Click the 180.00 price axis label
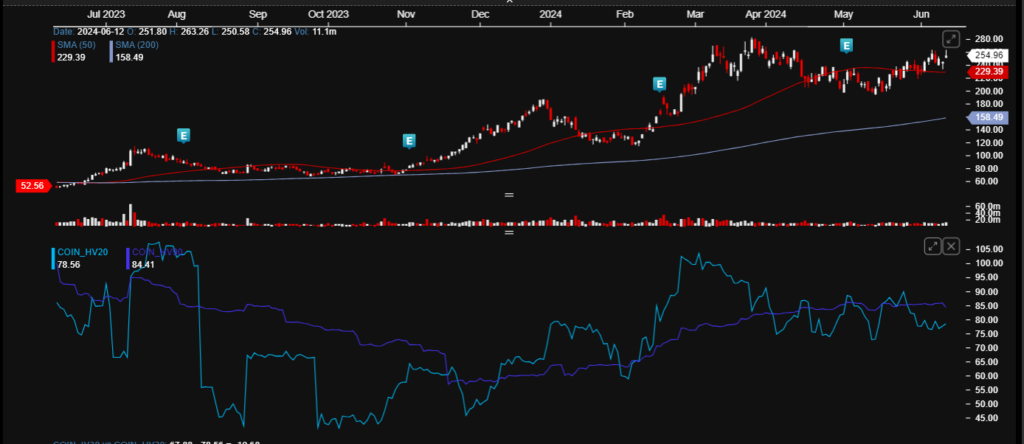Screen dimensions: 1024x444 (989, 104)
